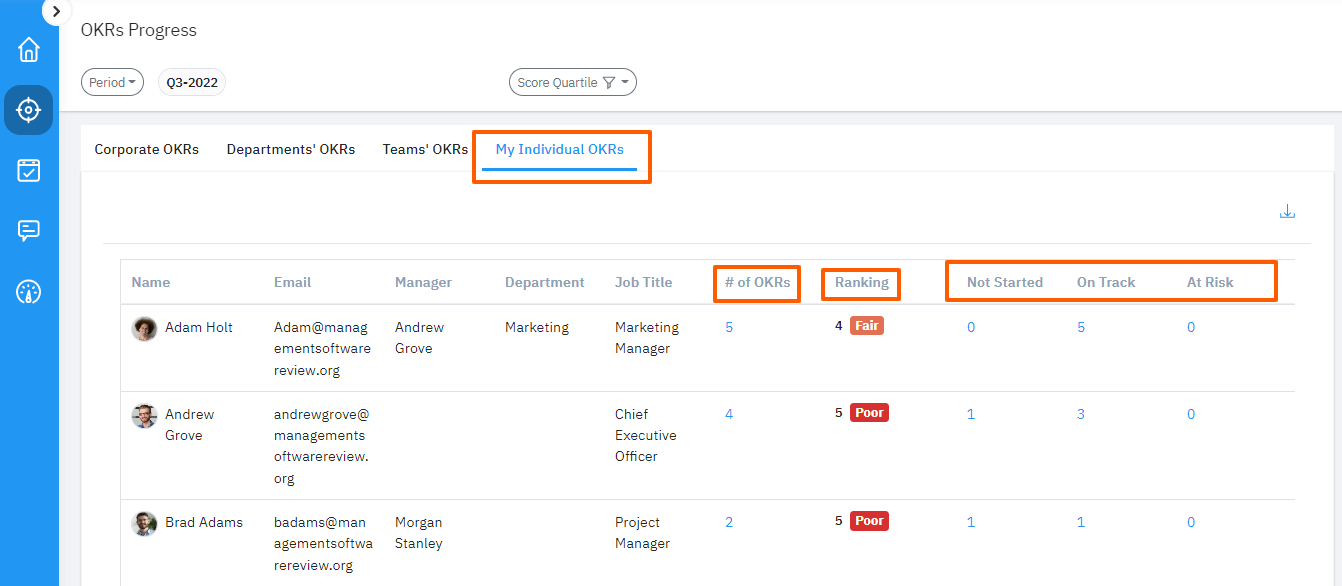
Task: Open the Home dashboard from the sidebar
Action: pos(28,48)
